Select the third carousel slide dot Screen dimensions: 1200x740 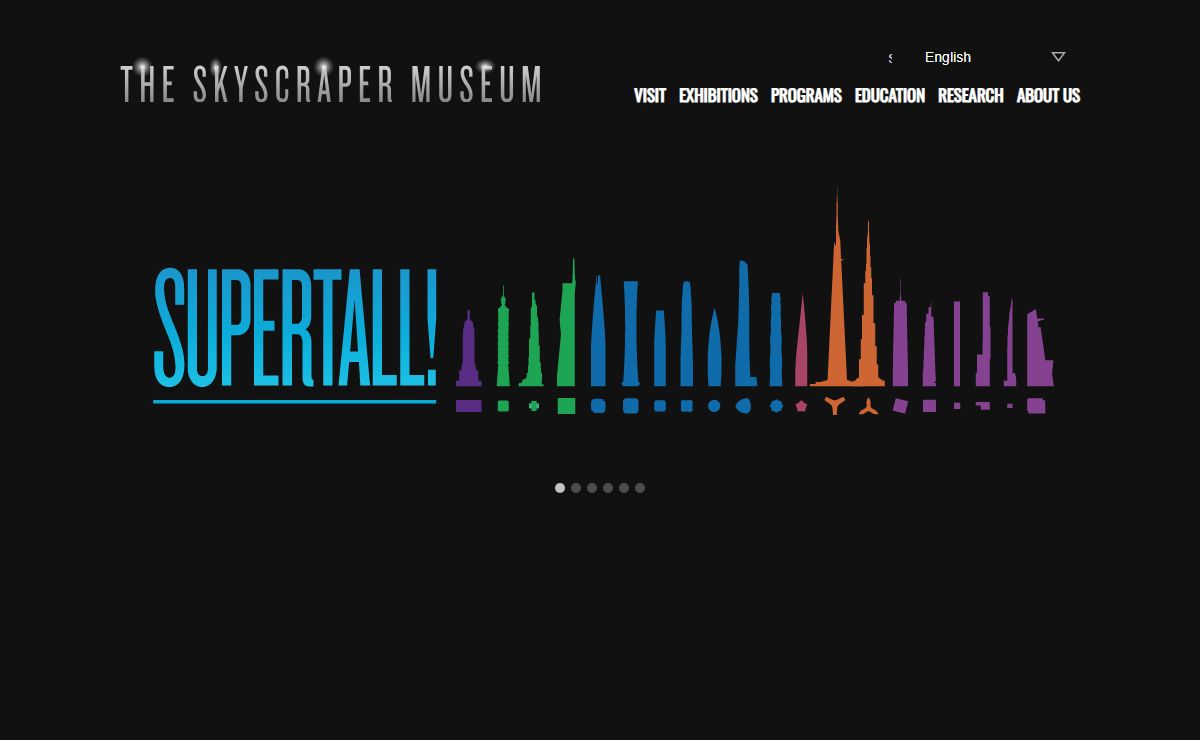tap(592, 488)
